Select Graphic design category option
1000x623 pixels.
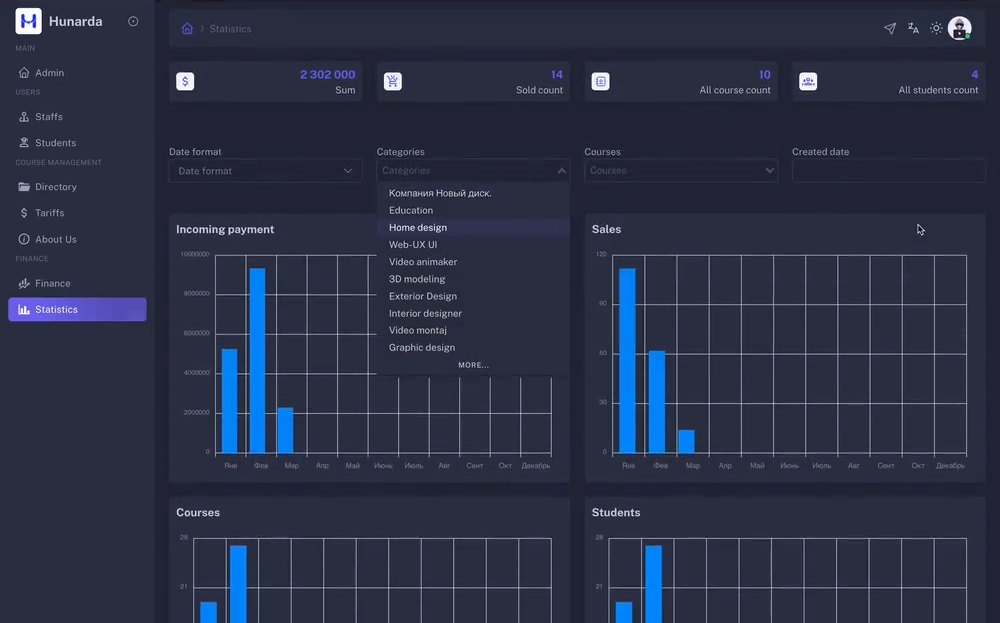coord(473,348)
